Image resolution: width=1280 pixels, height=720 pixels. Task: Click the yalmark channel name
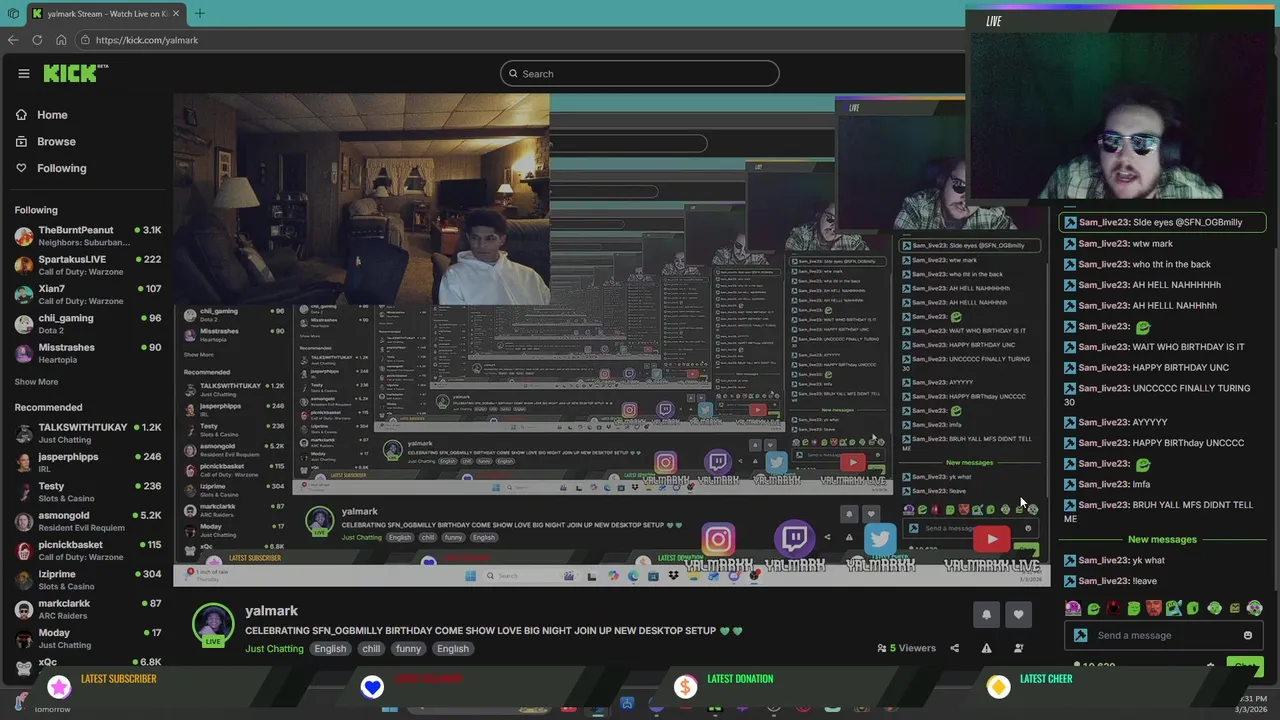pos(271,611)
